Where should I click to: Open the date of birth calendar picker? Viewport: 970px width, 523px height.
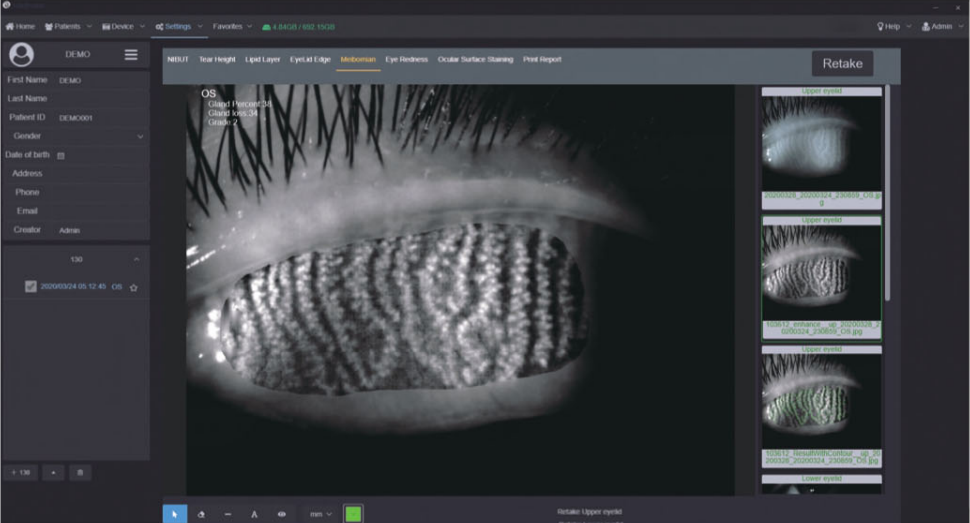point(61,155)
